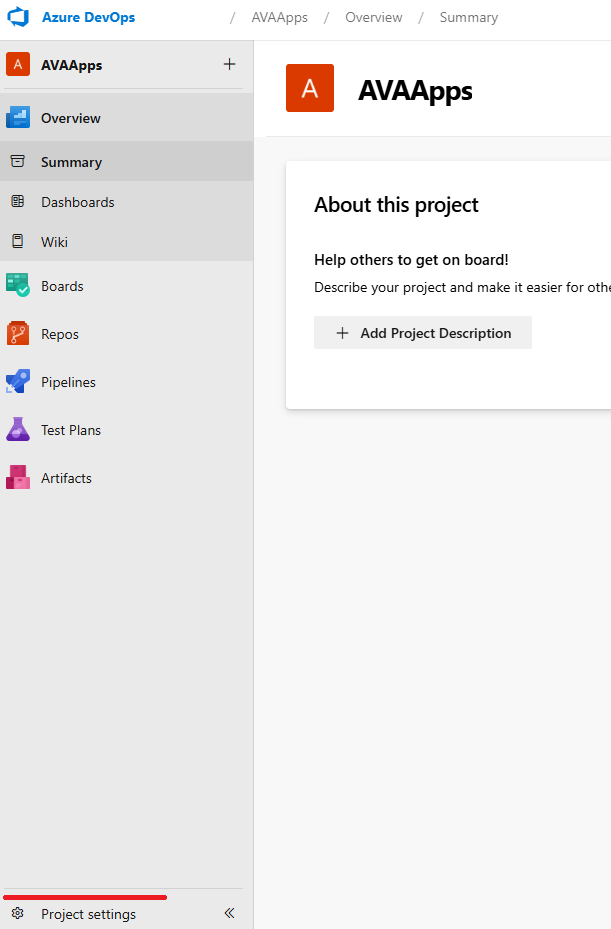The height and width of the screenshot is (929, 611).
Task: Open the Repos section label
Action: [60, 334]
